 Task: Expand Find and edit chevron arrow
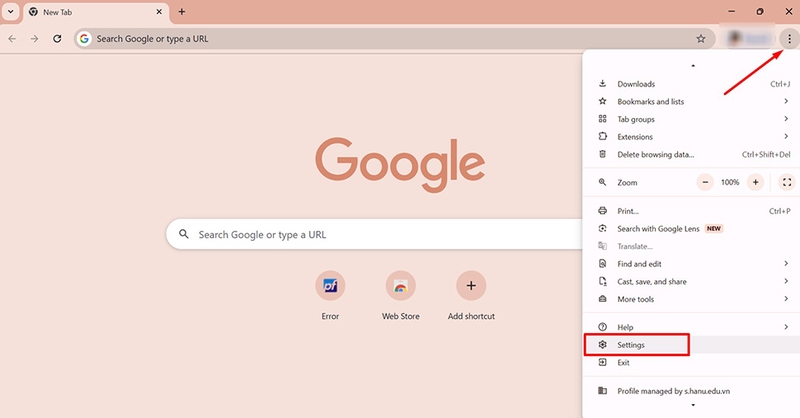tap(786, 263)
